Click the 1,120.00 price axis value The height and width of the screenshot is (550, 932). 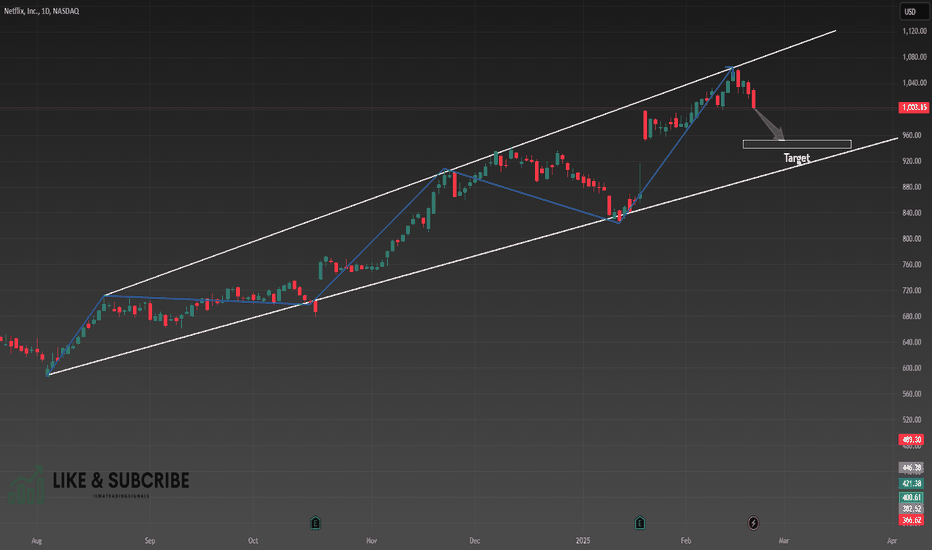(x=914, y=31)
